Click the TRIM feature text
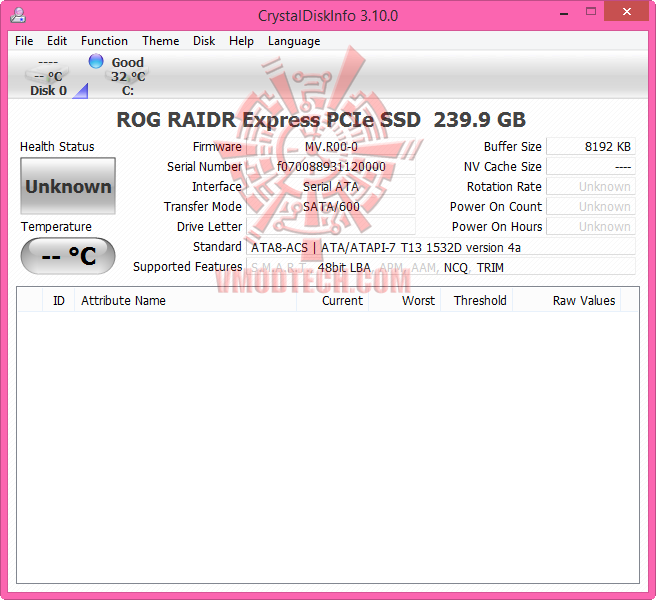 [x=490, y=267]
